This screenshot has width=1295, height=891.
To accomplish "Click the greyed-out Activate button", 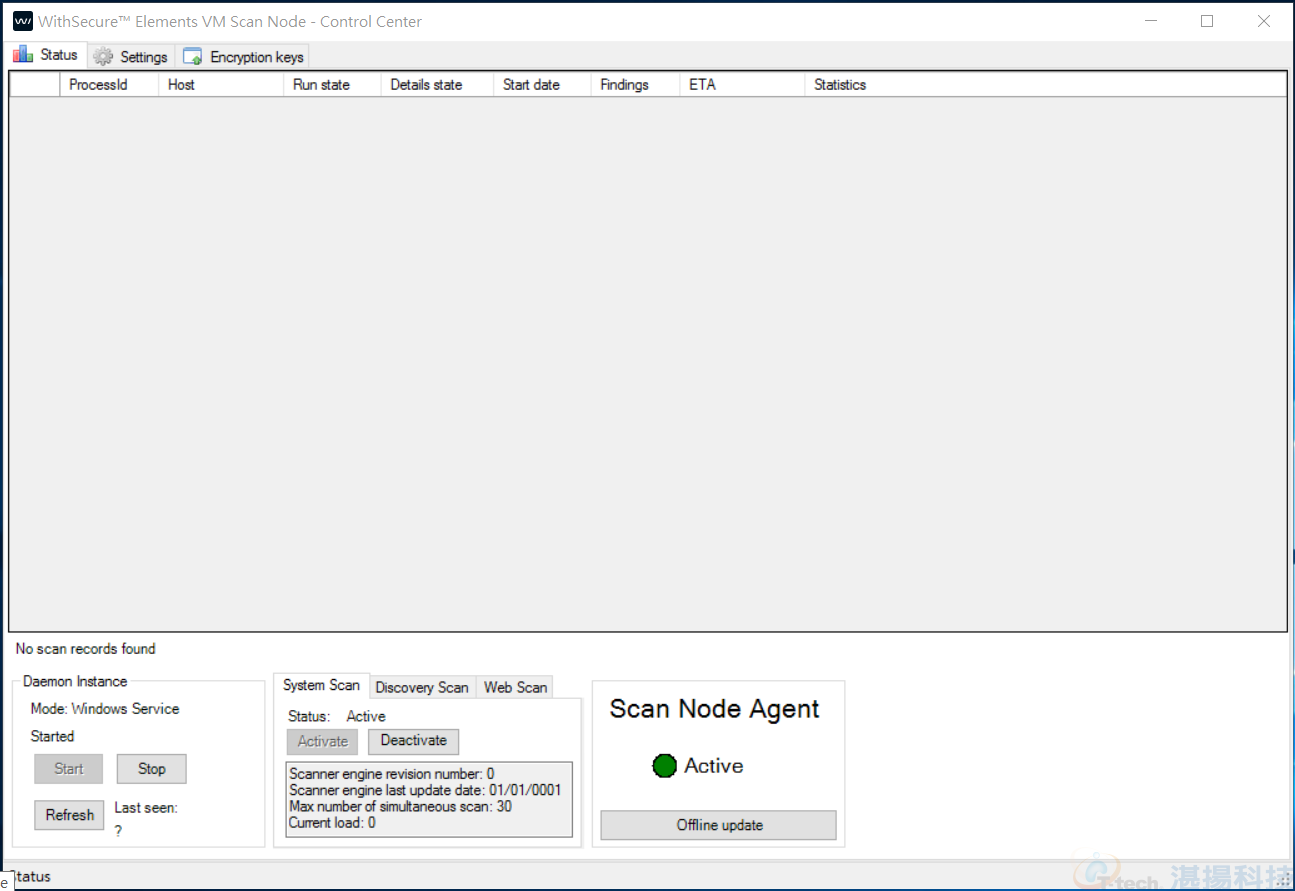I will pyautogui.click(x=322, y=741).
